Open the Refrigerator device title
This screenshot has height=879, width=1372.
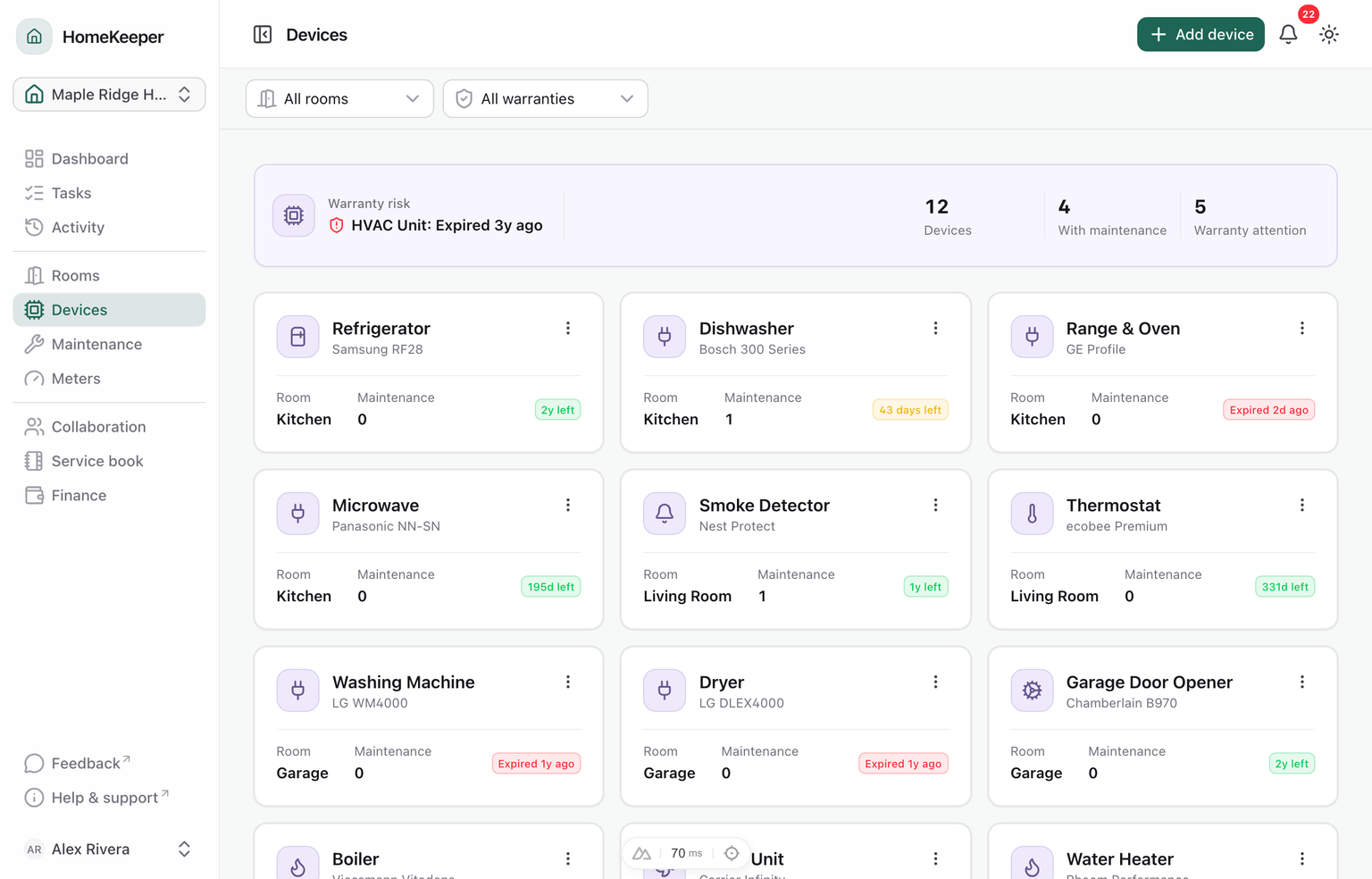(x=381, y=329)
